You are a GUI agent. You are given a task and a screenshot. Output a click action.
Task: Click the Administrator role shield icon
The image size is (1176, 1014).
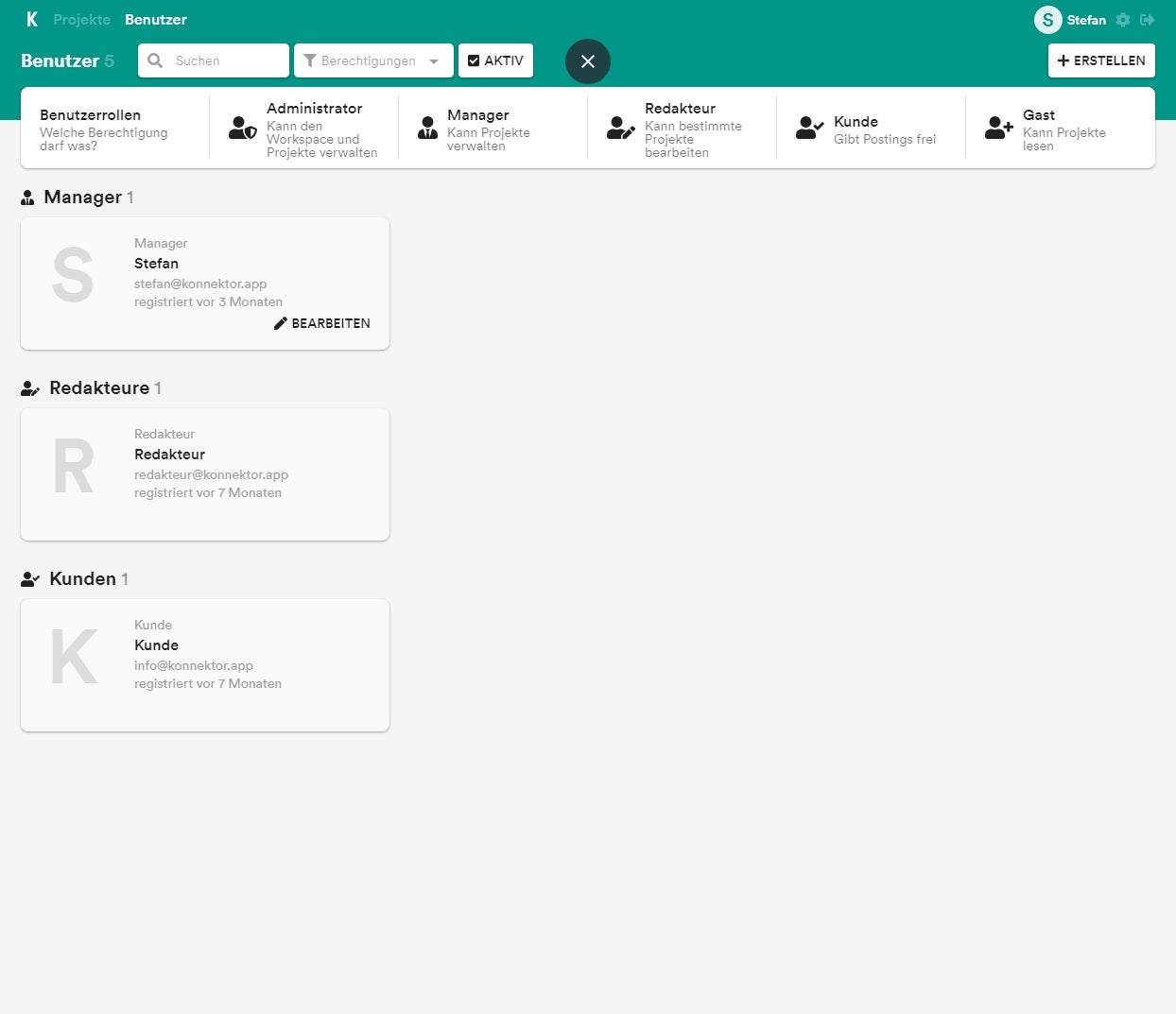pyautogui.click(x=242, y=128)
